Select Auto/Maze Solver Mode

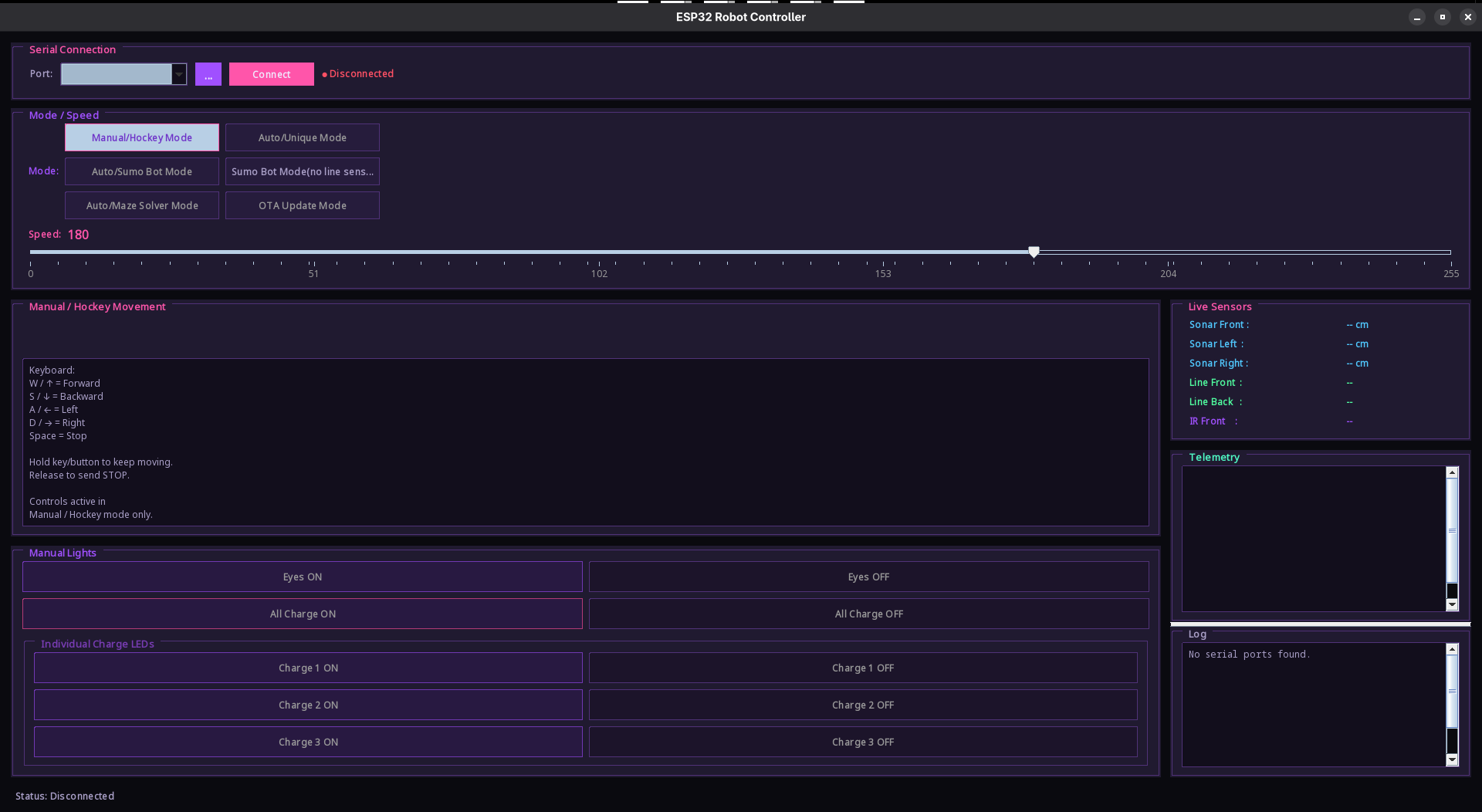point(142,205)
